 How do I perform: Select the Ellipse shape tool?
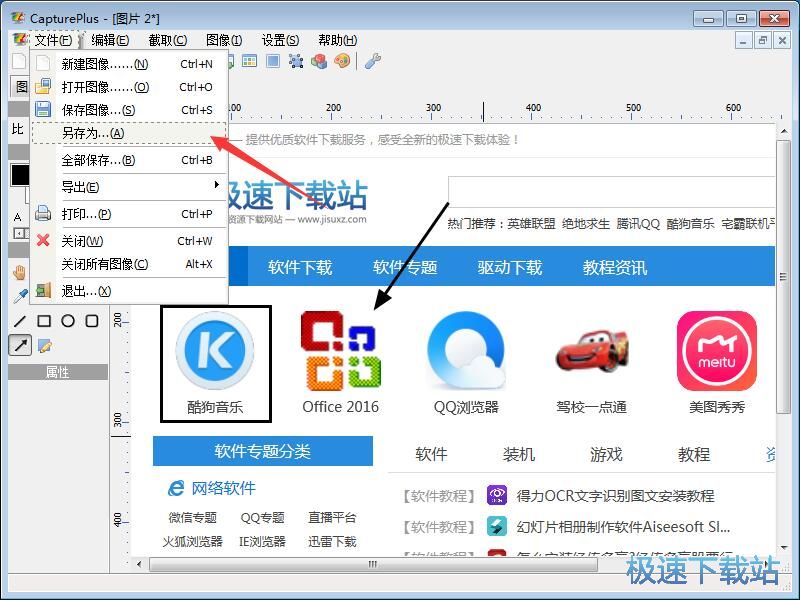[x=68, y=321]
